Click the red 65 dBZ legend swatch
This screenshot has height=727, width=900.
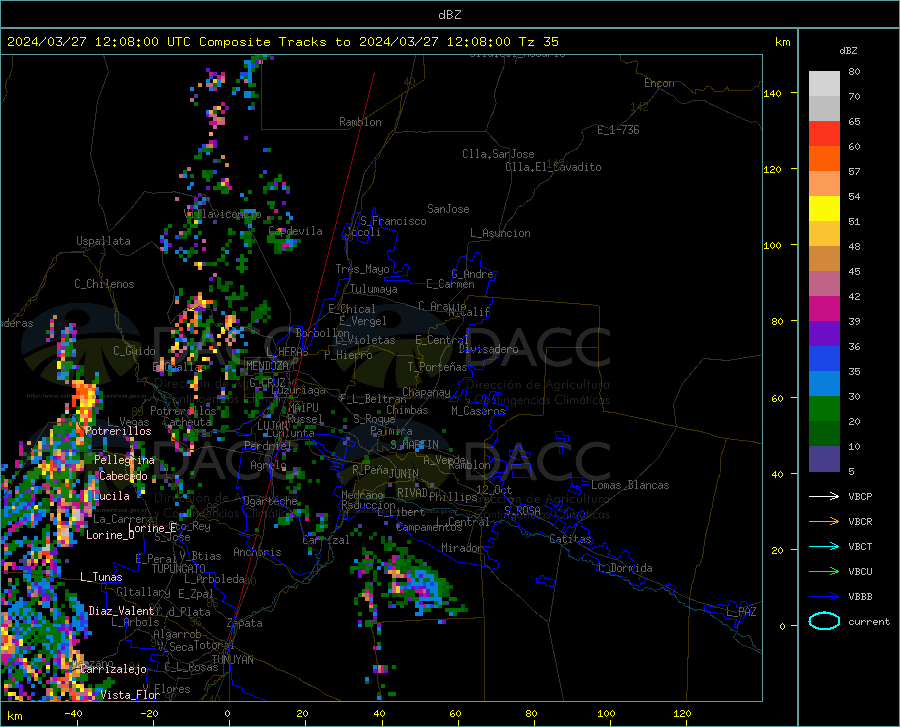[824, 133]
